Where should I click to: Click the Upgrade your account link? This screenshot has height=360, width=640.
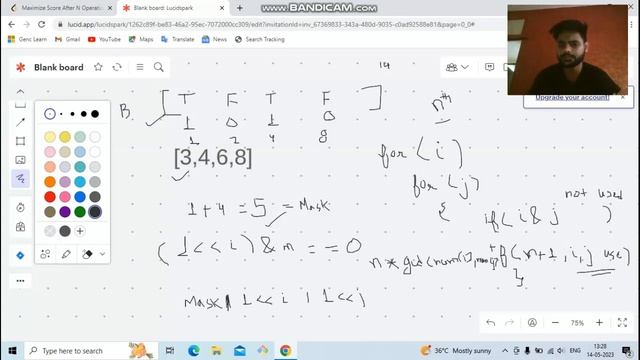pyautogui.click(x=572, y=98)
